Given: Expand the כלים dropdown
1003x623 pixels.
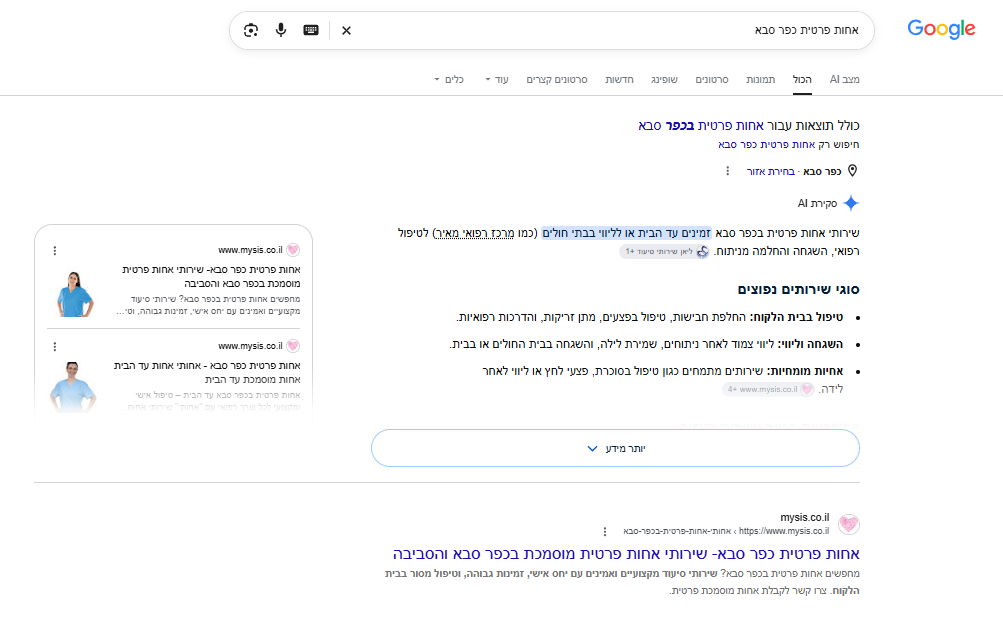Looking at the screenshot, I should coord(449,79).
